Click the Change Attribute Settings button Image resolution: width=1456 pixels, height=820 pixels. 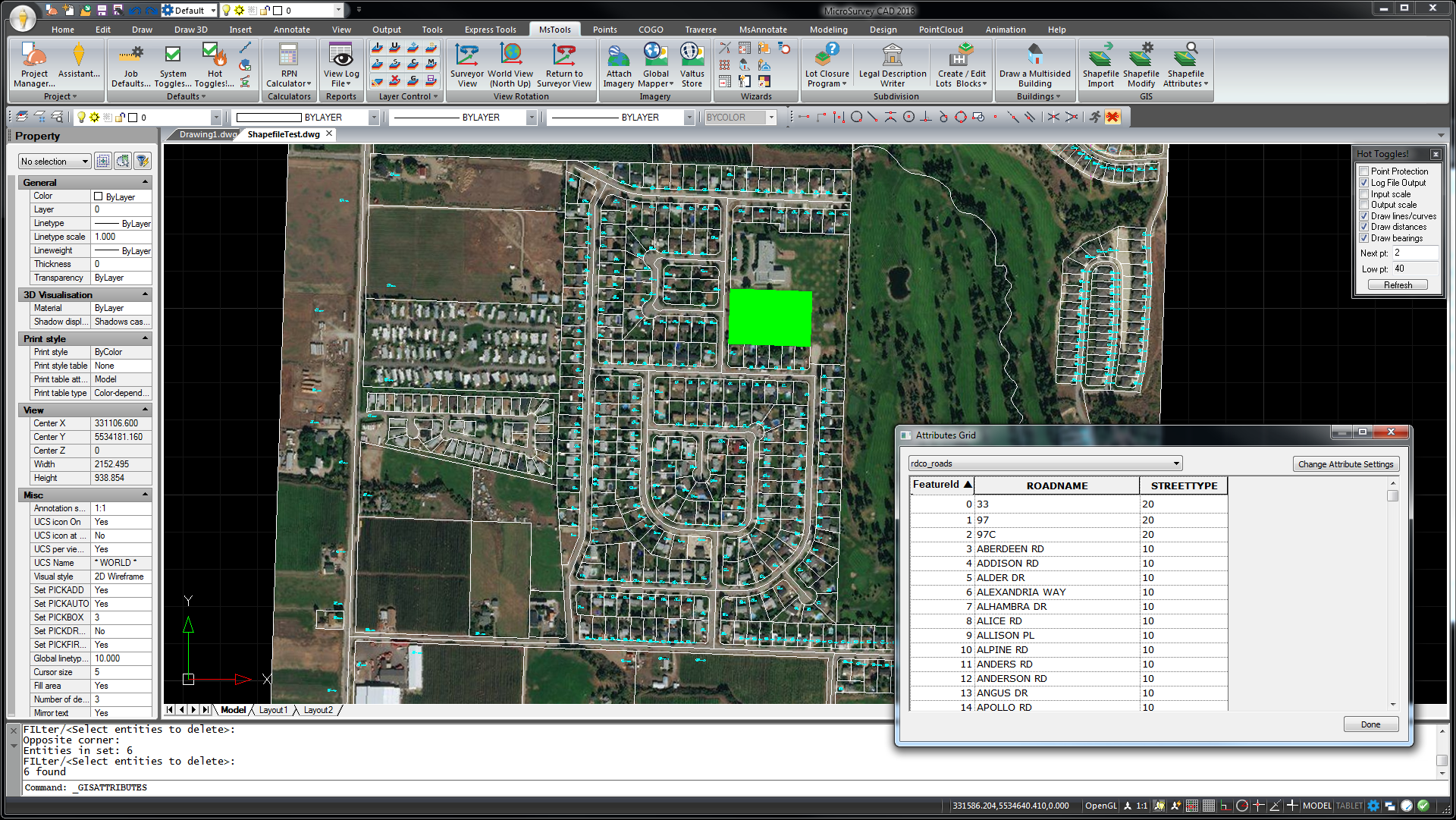coord(1346,463)
